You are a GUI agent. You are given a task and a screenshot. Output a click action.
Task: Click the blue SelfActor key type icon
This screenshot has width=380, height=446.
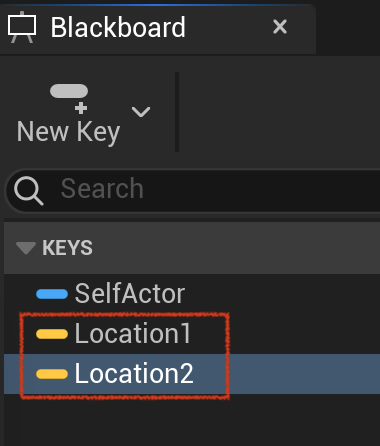[52, 294]
